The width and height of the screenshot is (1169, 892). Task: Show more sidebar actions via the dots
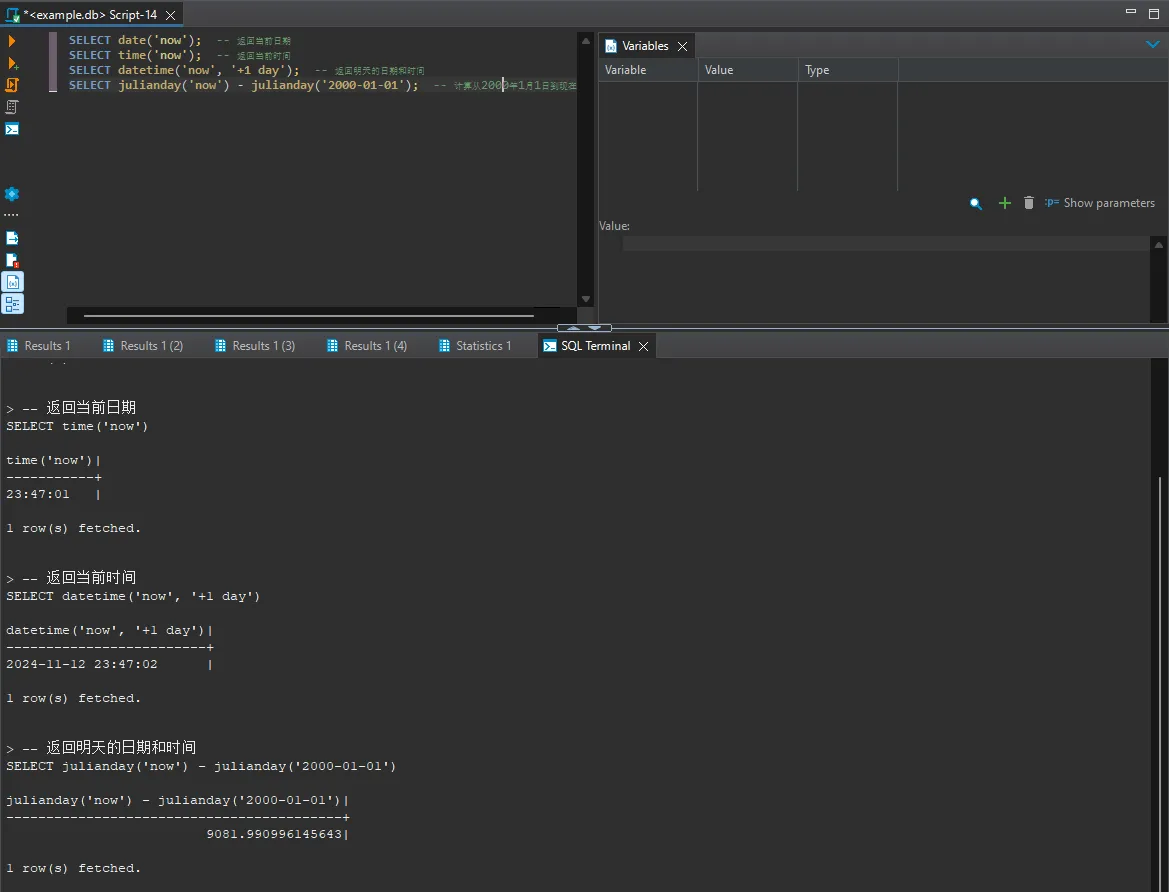(11, 215)
